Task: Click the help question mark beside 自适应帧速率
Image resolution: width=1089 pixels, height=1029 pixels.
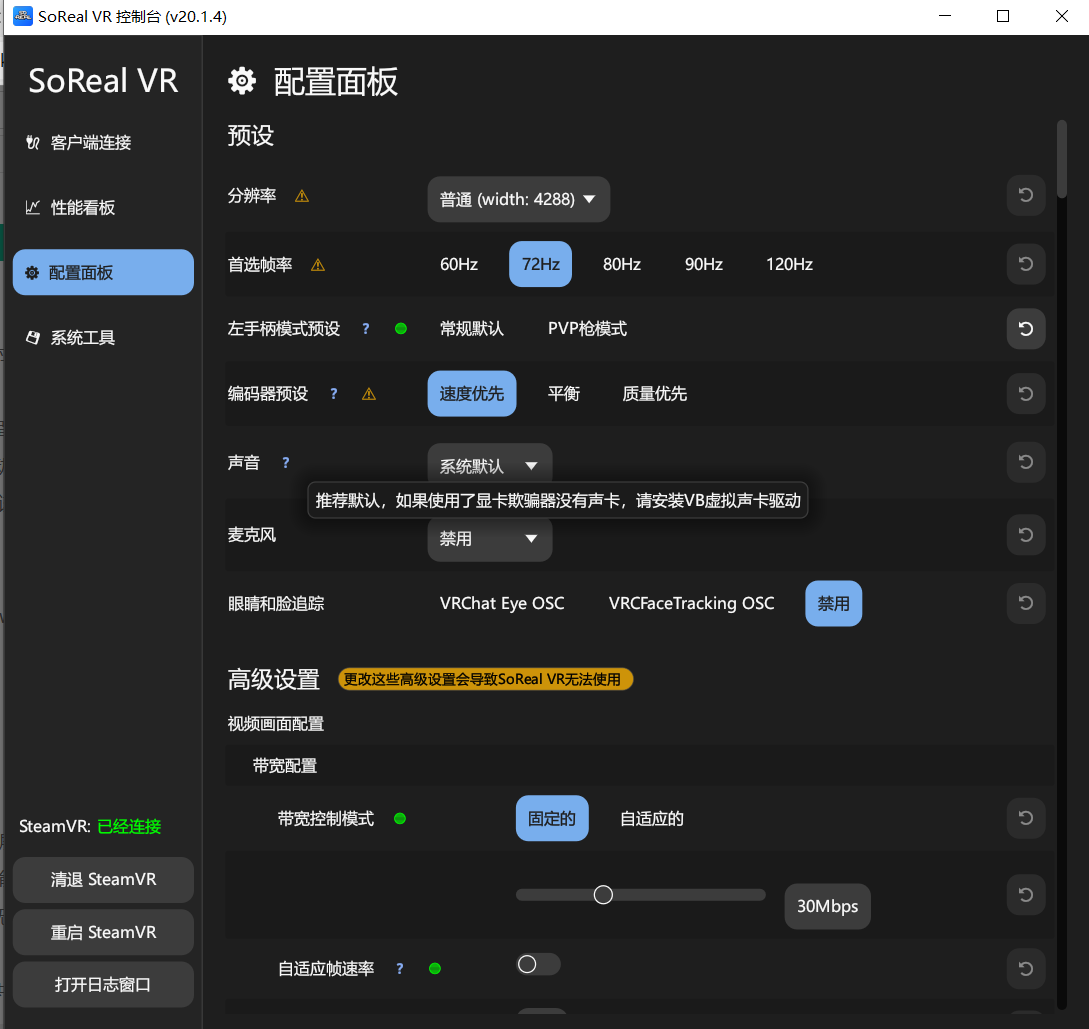Action: pos(399,969)
